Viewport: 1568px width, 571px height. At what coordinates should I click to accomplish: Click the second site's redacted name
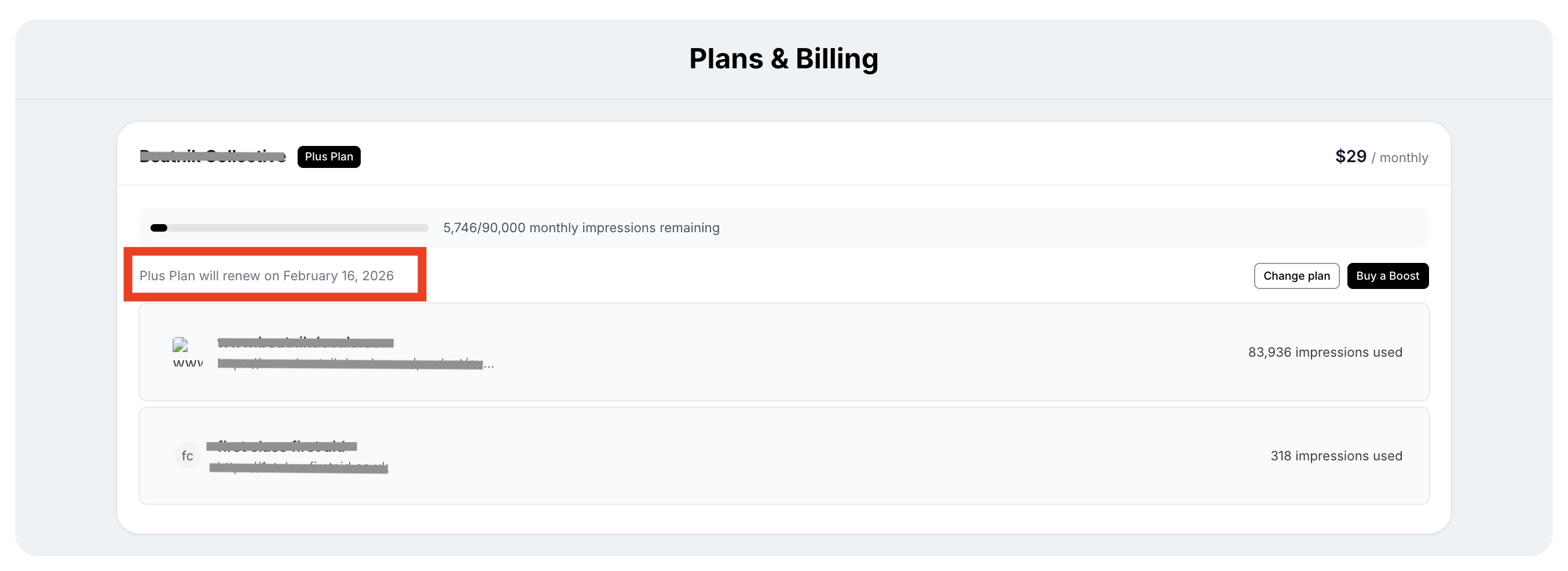click(x=281, y=446)
